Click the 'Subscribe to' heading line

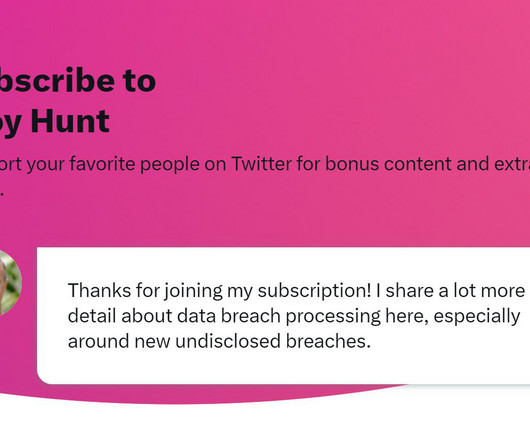[78, 80]
